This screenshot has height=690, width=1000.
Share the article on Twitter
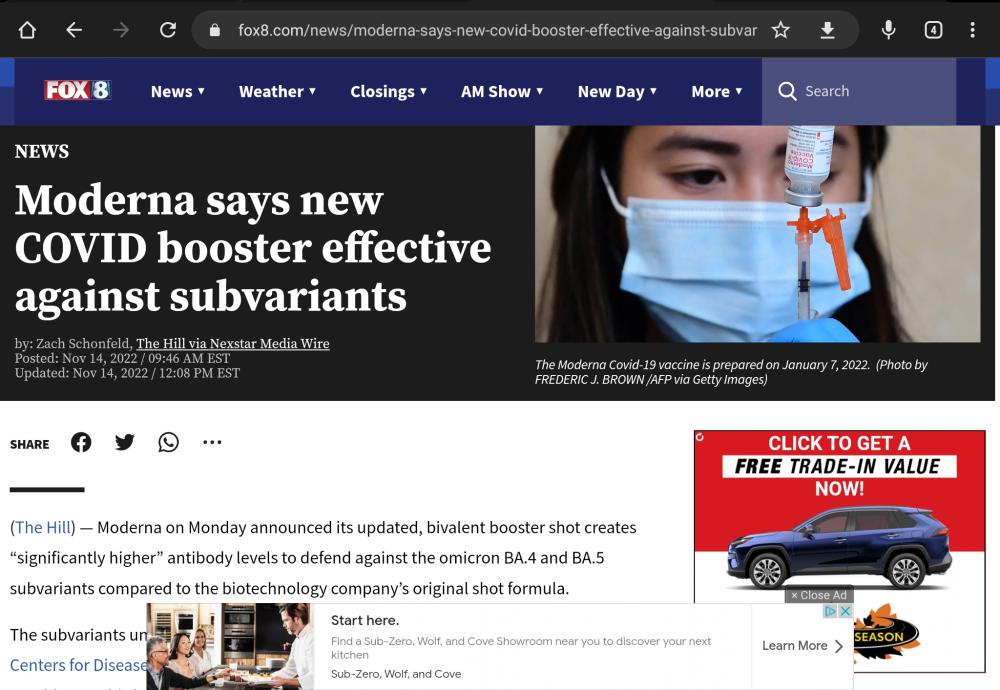coord(124,442)
